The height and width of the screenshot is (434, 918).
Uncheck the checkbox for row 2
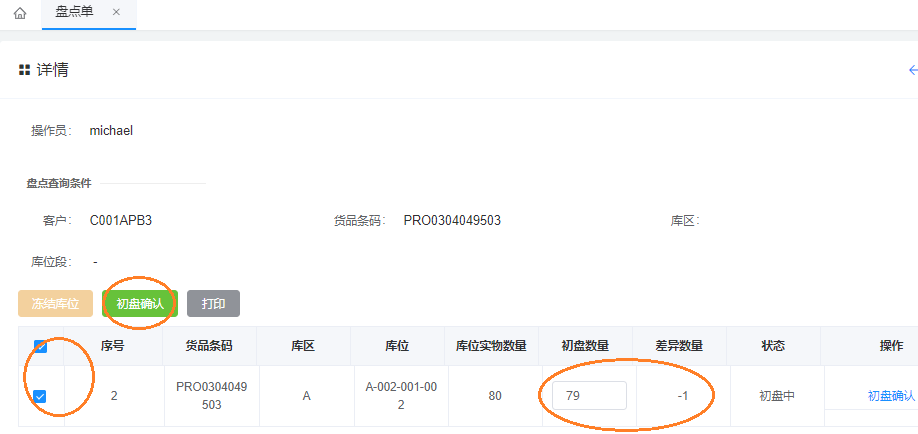click(40, 396)
